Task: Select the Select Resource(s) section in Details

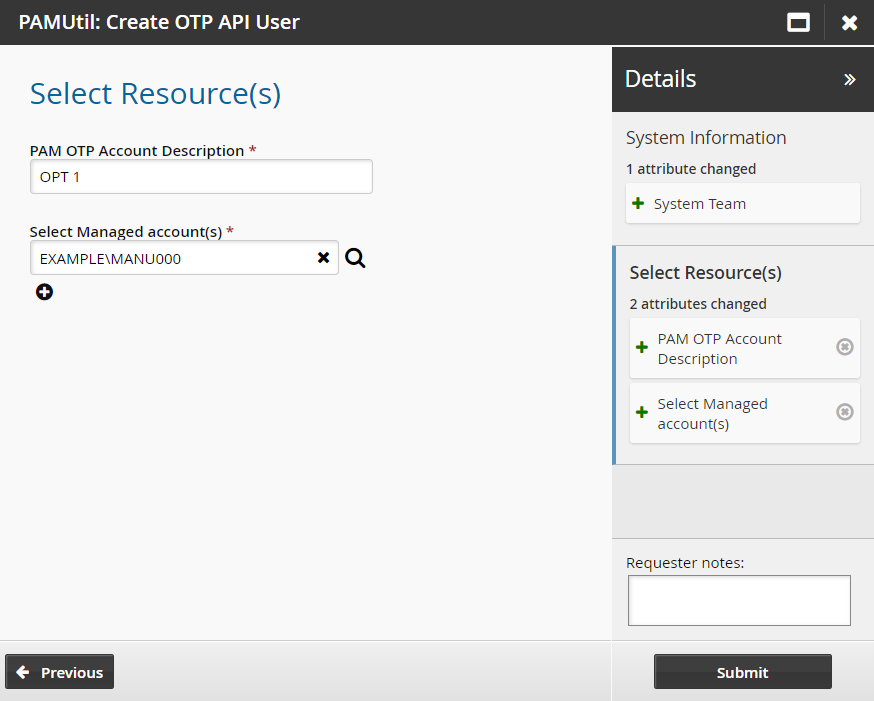Action: (x=705, y=273)
